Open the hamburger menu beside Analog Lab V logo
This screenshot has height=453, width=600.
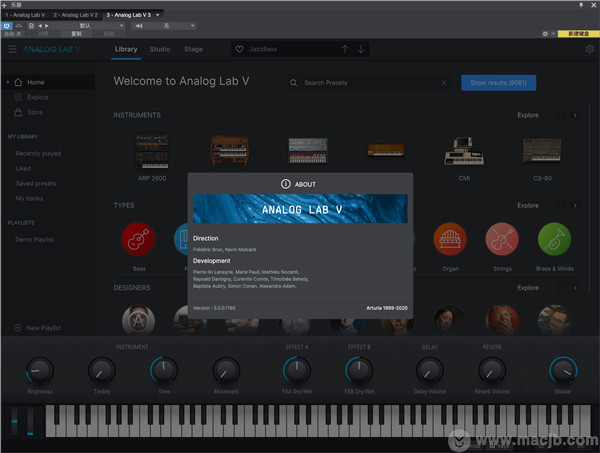[12, 49]
